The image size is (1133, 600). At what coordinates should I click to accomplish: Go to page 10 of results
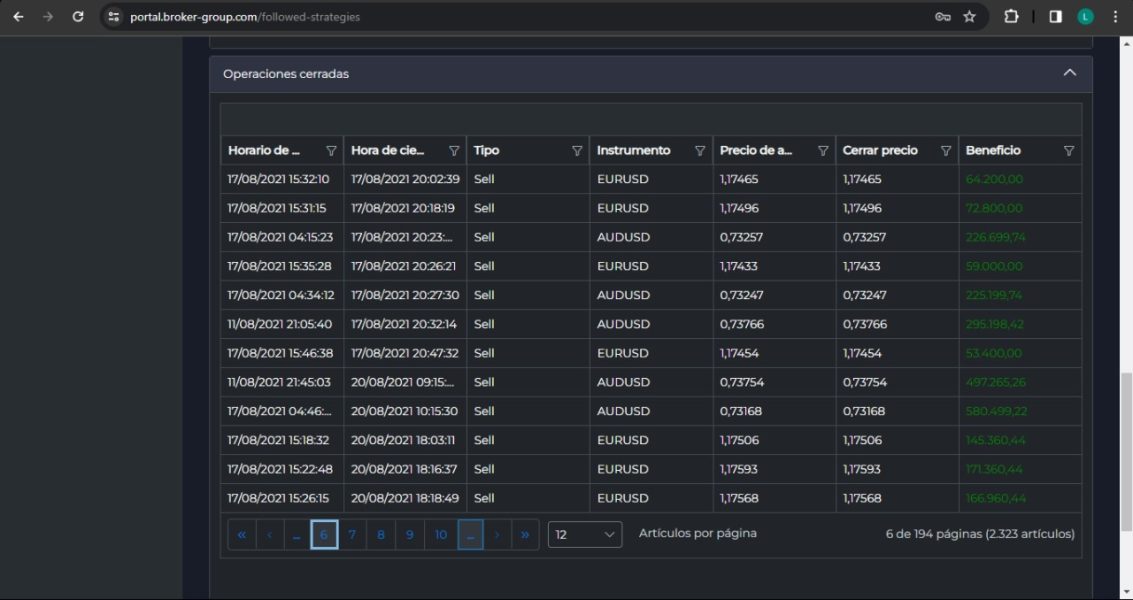[x=440, y=535]
